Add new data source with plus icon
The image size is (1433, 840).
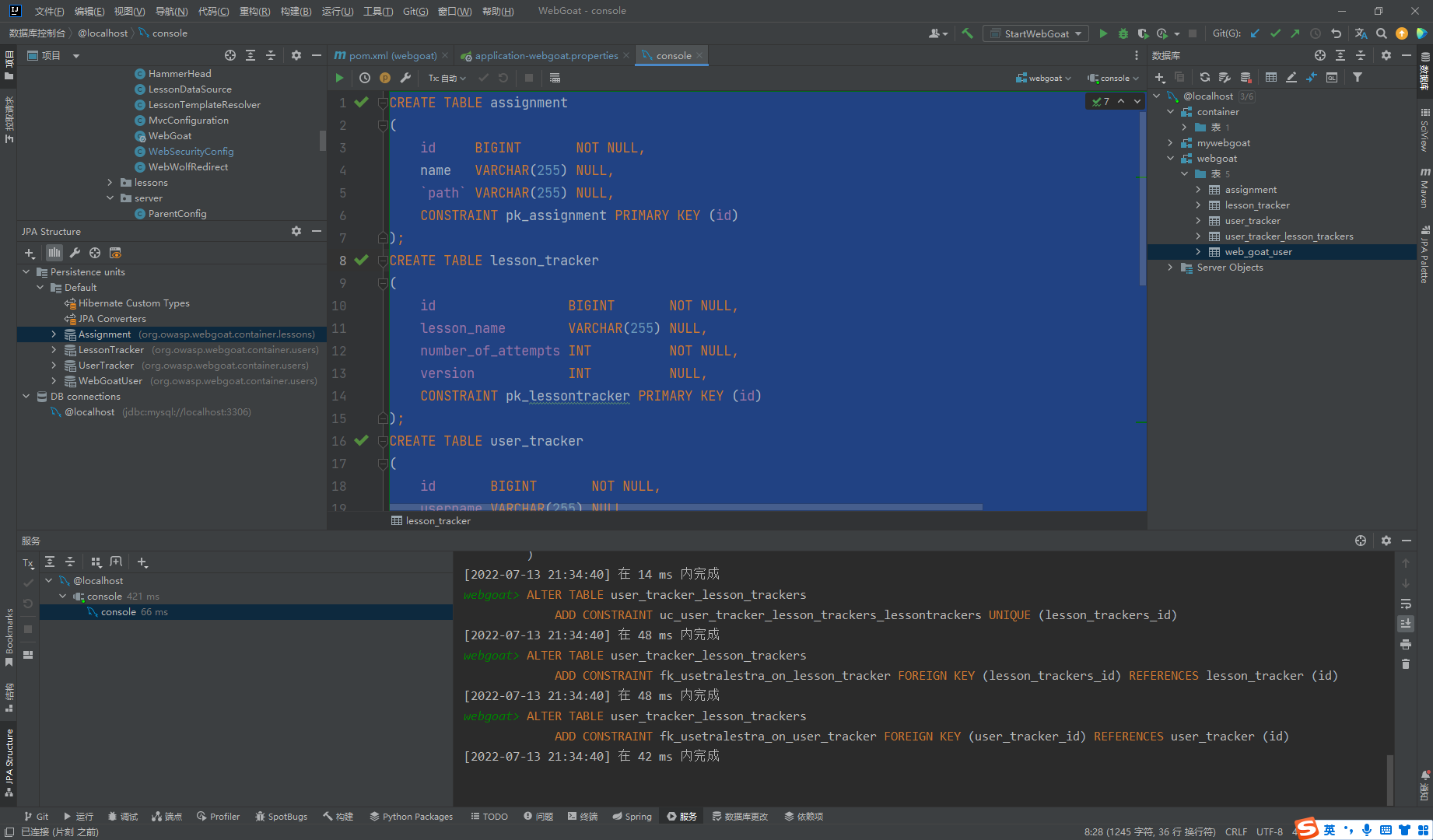1160,77
